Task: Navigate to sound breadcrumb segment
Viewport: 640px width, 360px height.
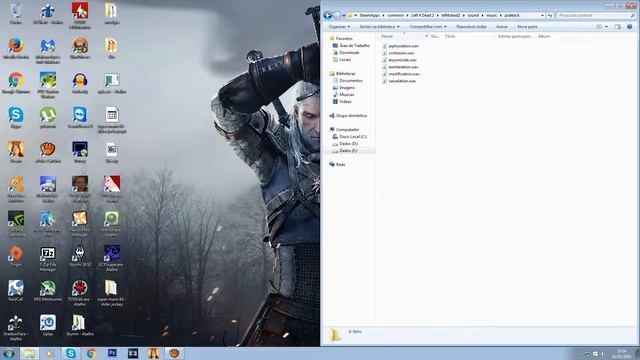Action: tap(473, 16)
